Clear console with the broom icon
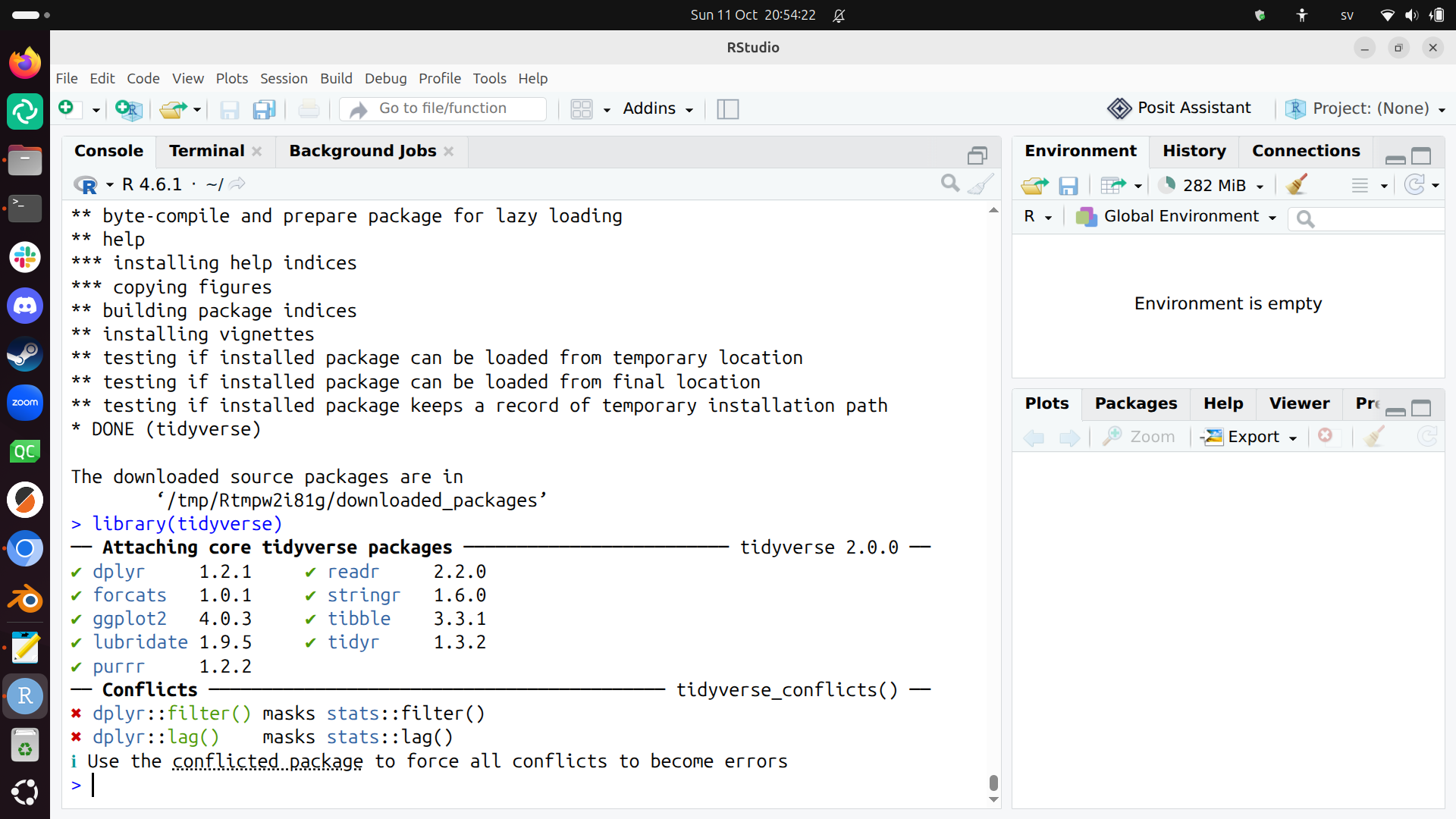 pyautogui.click(x=981, y=184)
